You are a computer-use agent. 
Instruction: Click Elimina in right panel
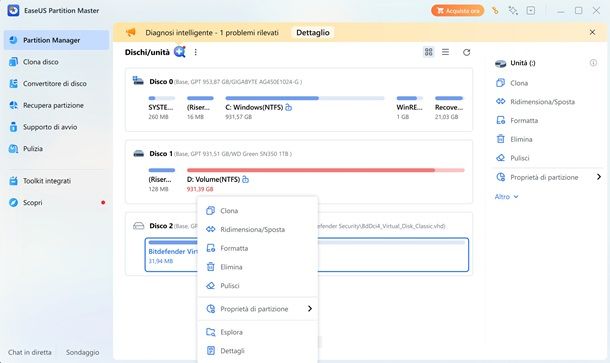click(514, 139)
